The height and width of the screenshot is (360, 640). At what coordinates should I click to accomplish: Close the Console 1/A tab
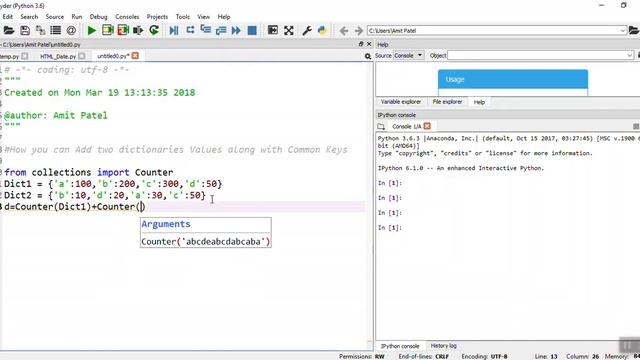[427, 126]
